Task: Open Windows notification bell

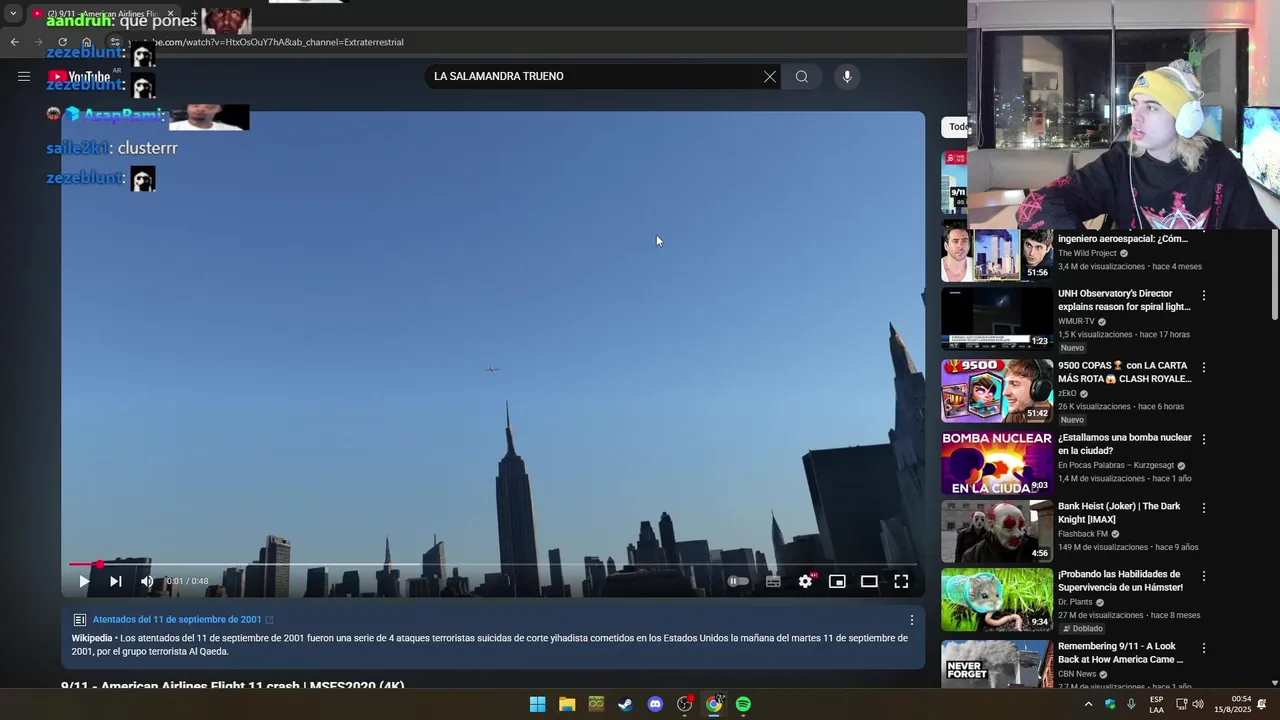Action: 1262,704
